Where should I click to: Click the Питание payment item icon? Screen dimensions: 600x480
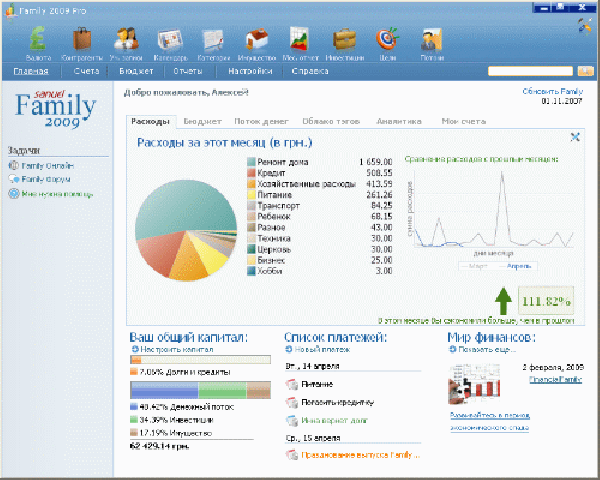pyautogui.click(x=292, y=384)
